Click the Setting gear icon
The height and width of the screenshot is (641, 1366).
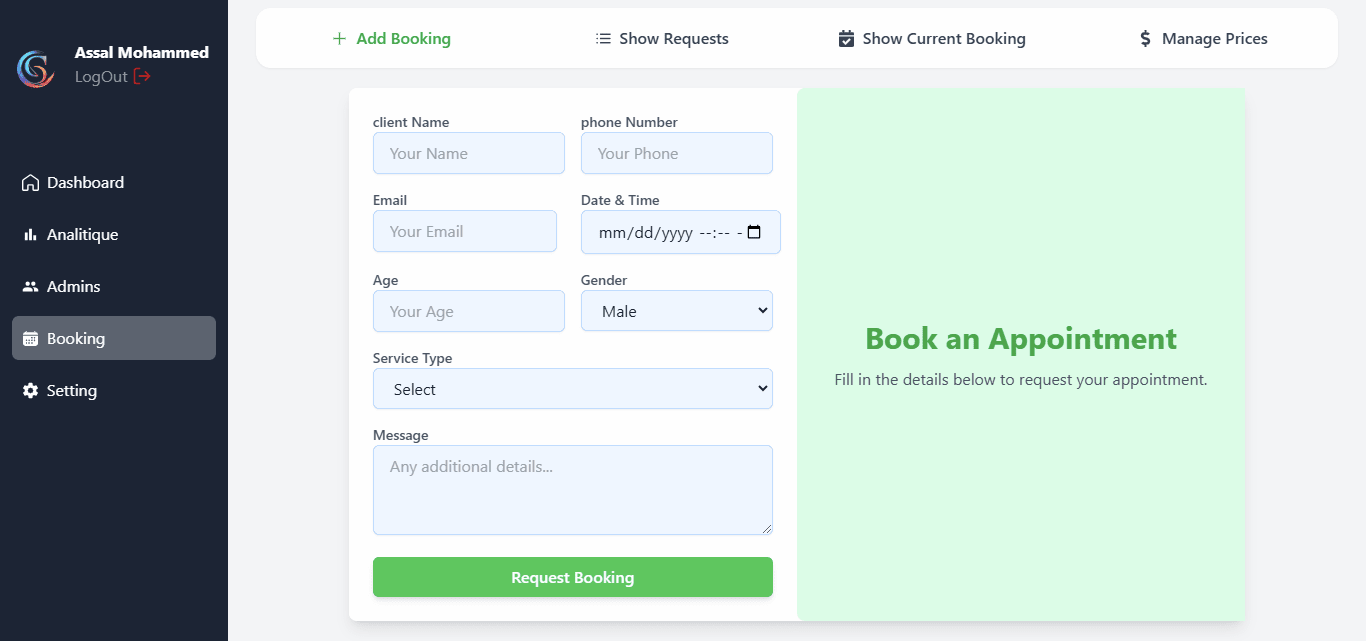(30, 391)
